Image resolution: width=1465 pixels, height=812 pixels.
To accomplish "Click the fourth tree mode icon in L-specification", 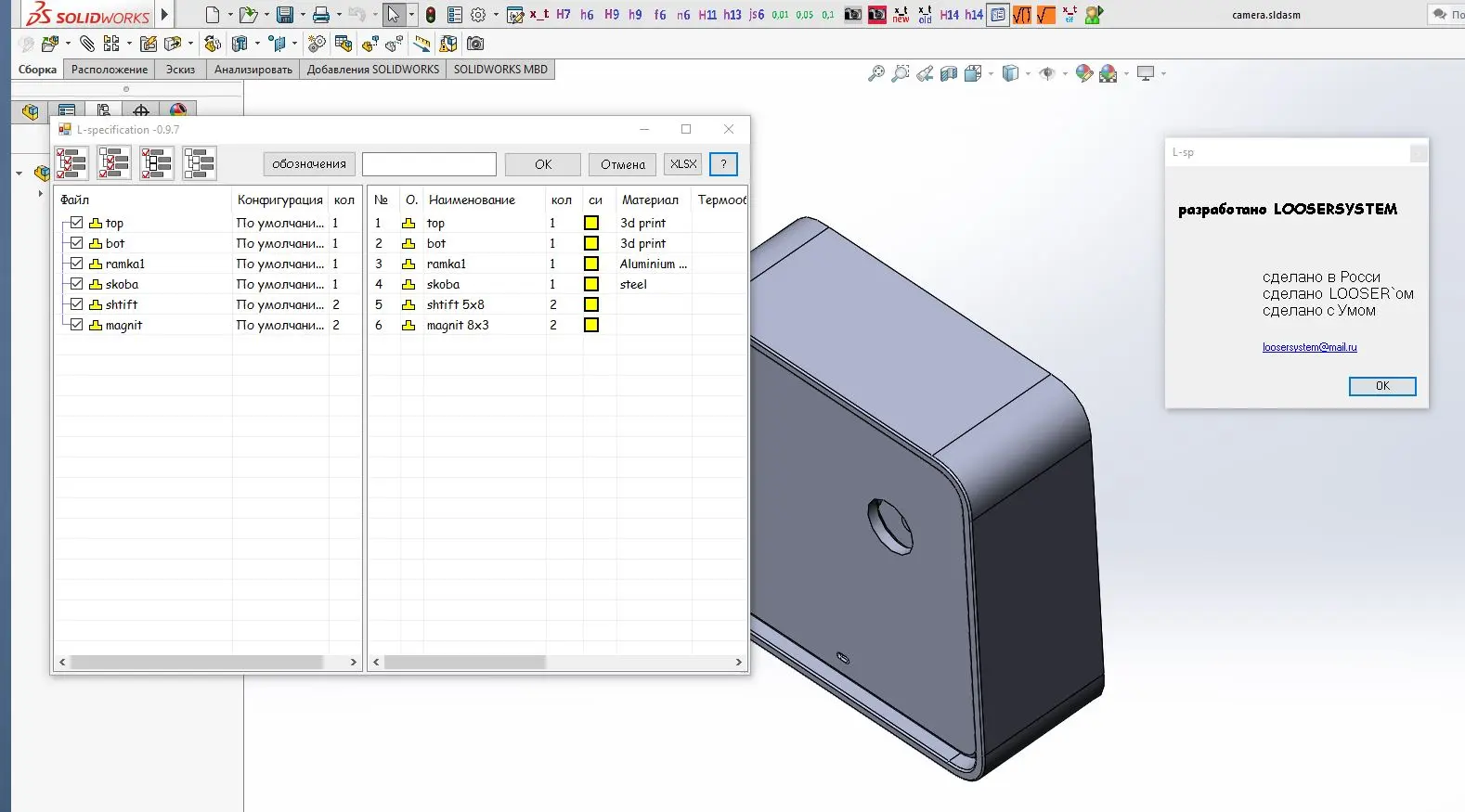I will tap(200, 163).
